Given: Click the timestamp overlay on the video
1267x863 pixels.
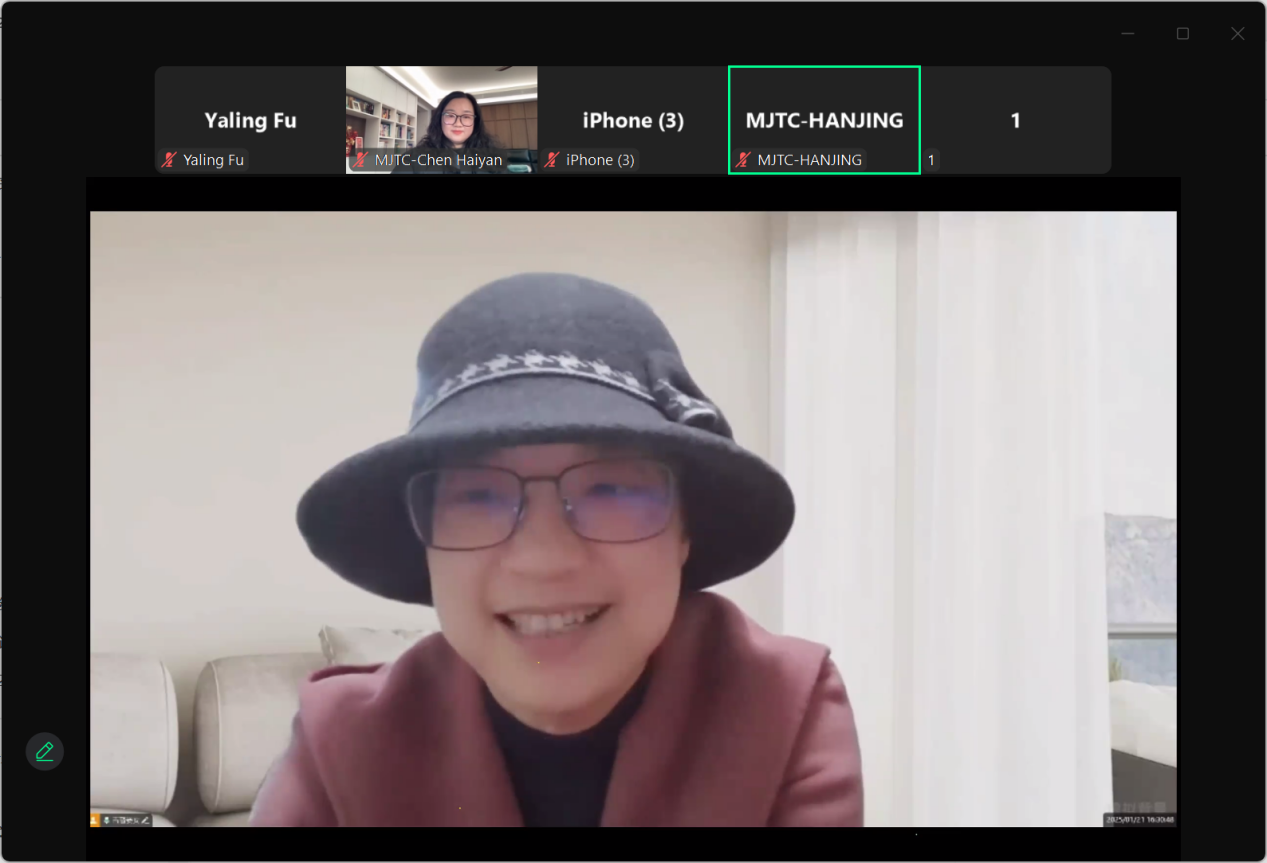Looking at the screenshot, I should (x=1139, y=820).
